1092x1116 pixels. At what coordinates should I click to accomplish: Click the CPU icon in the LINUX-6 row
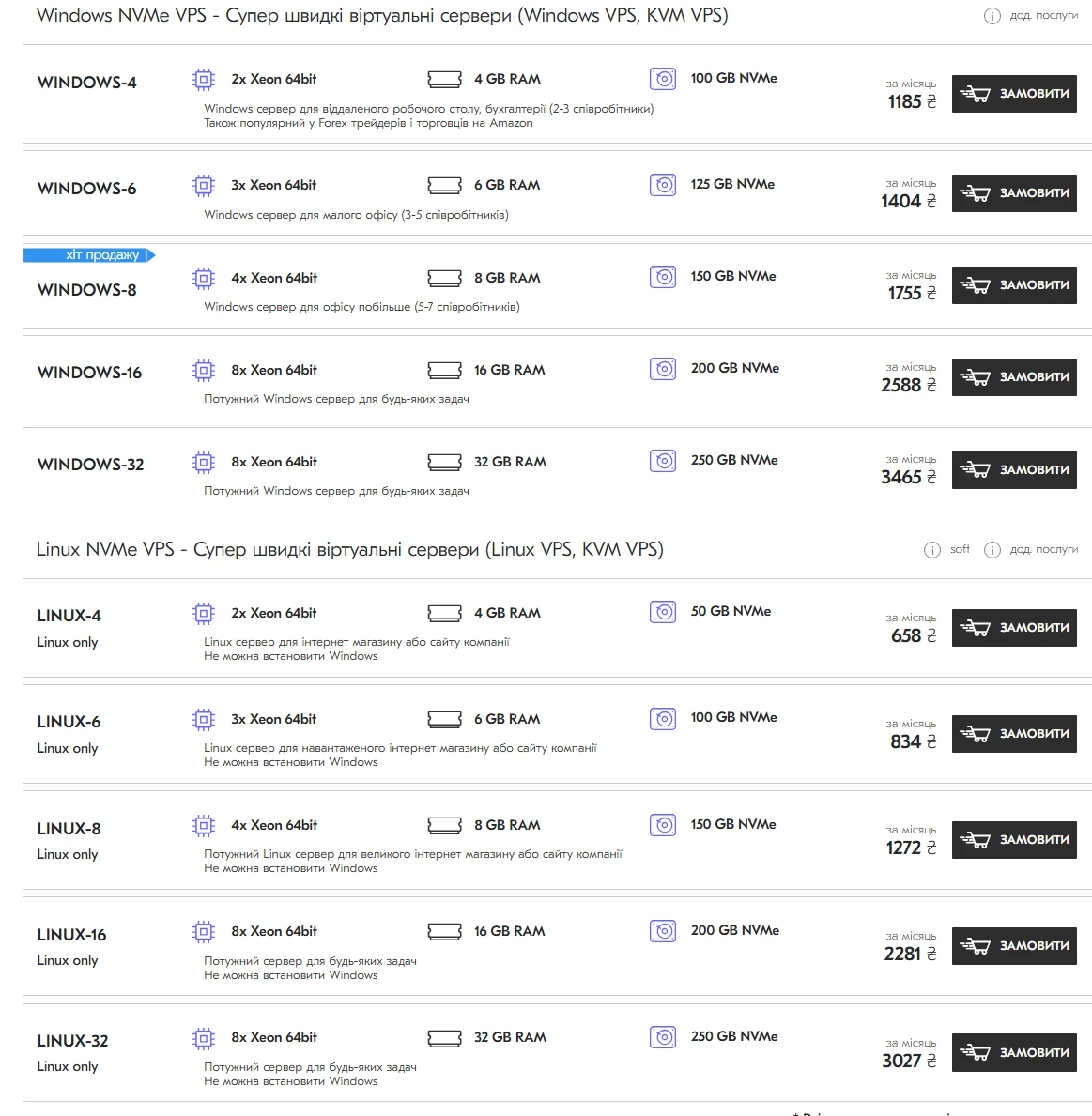tap(204, 720)
